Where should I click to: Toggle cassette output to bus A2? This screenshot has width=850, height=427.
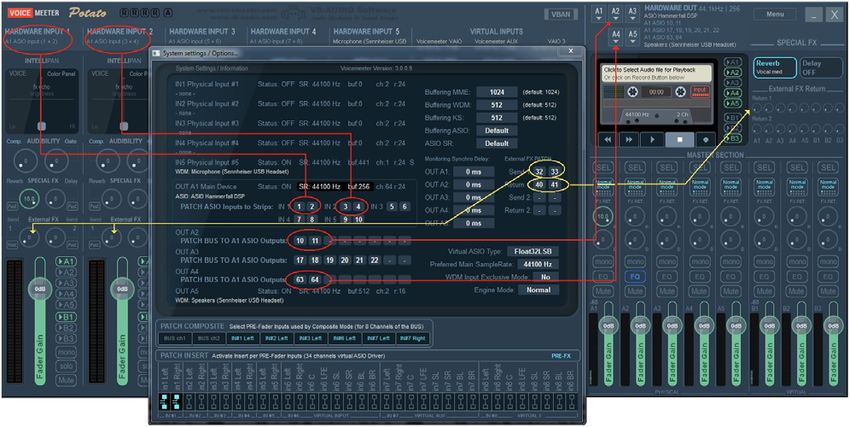(732, 72)
